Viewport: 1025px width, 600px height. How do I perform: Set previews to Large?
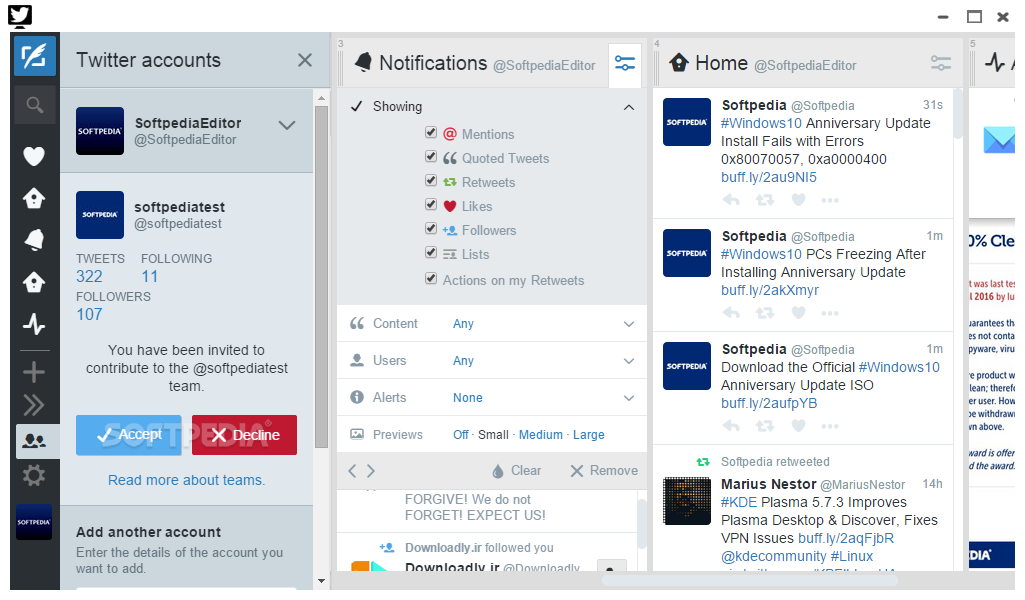tap(588, 435)
